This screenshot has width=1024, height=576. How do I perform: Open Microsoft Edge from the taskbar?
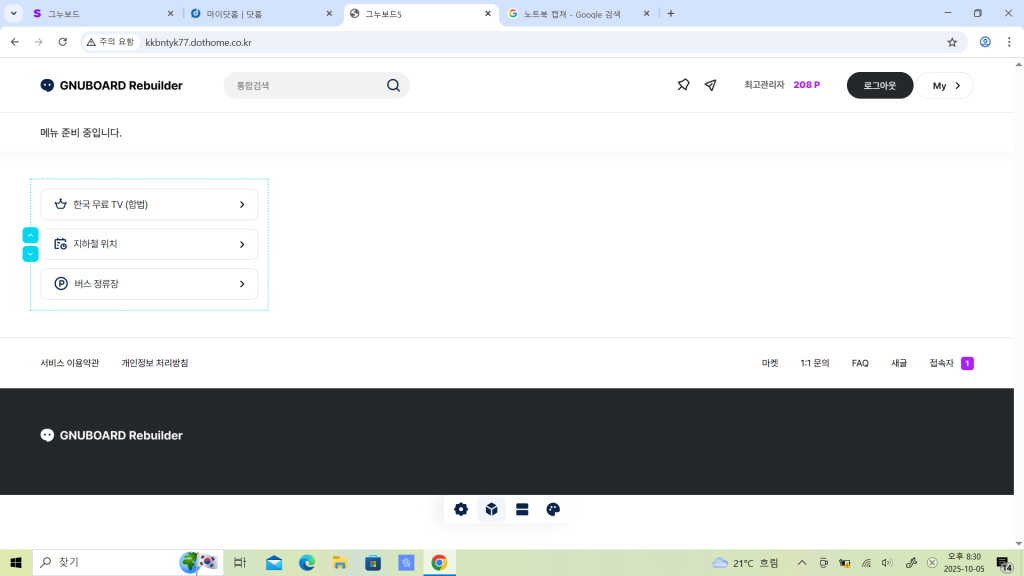[307, 563]
